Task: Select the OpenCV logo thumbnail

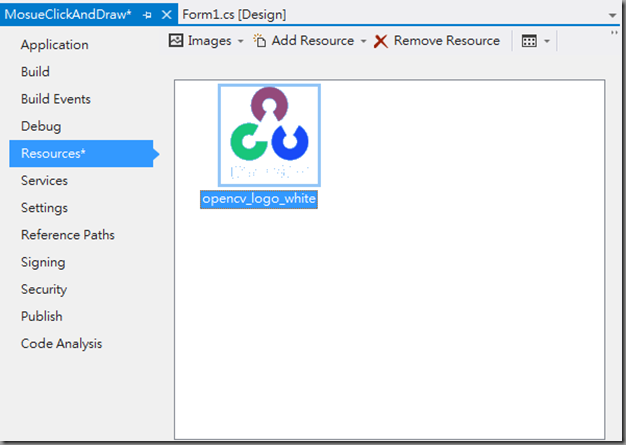Action: click(269, 135)
